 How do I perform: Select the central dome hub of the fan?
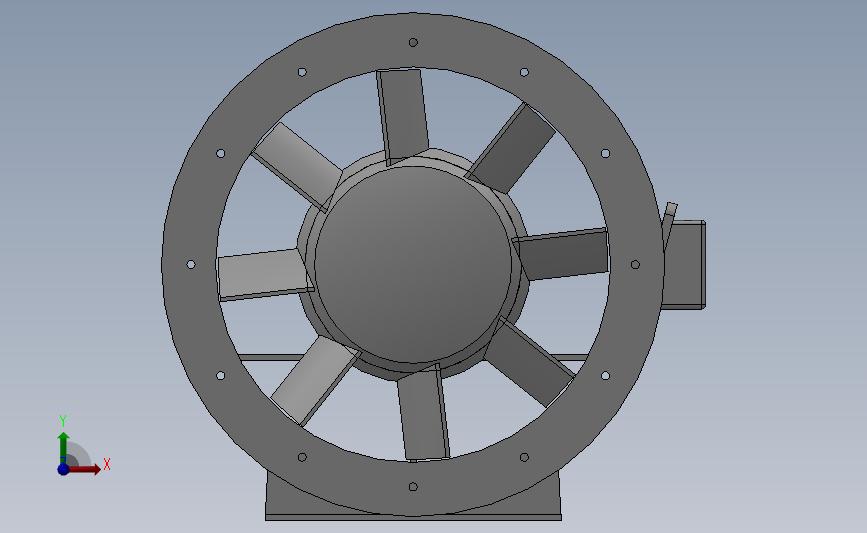point(413,264)
